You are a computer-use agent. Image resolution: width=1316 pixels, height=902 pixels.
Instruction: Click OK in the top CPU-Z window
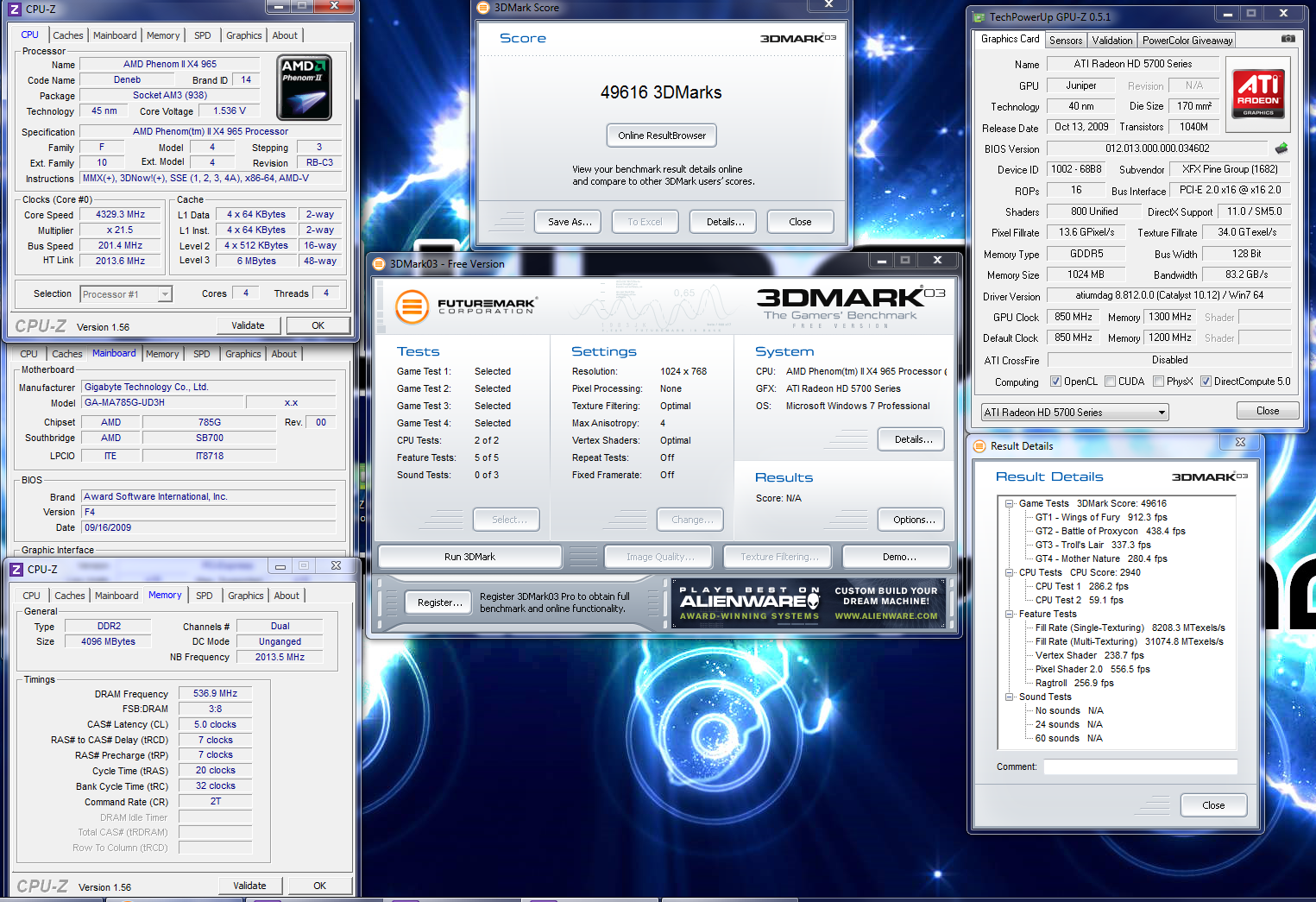(318, 325)
